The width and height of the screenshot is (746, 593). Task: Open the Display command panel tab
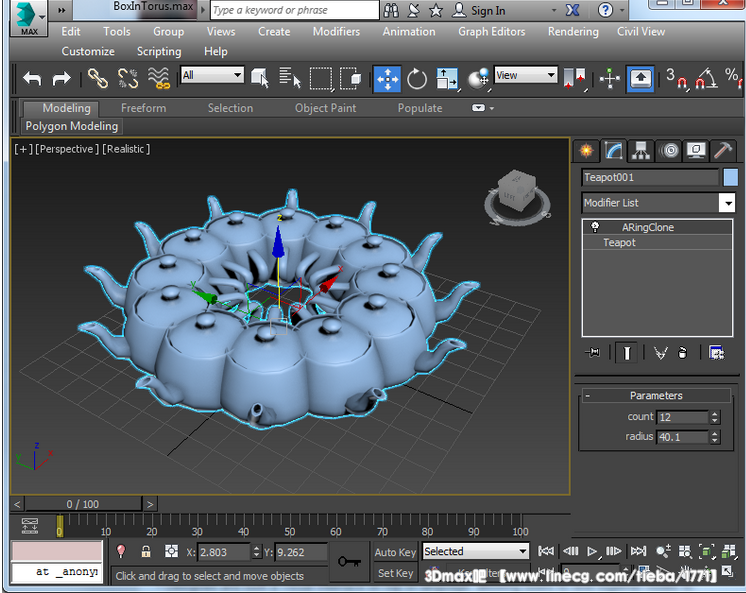coord(696,151)
